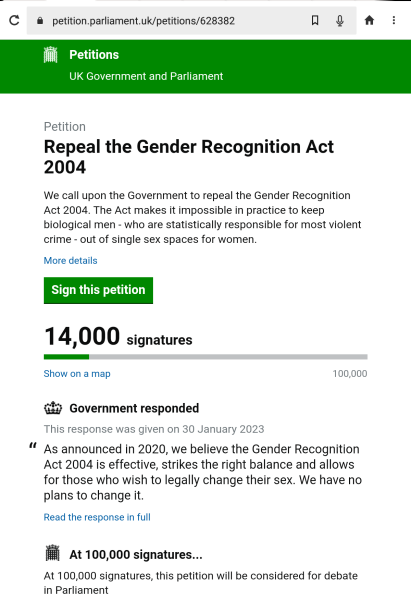Open the Petitions home link in header
This screenshot has height=600, width=411.
point(94,55)
